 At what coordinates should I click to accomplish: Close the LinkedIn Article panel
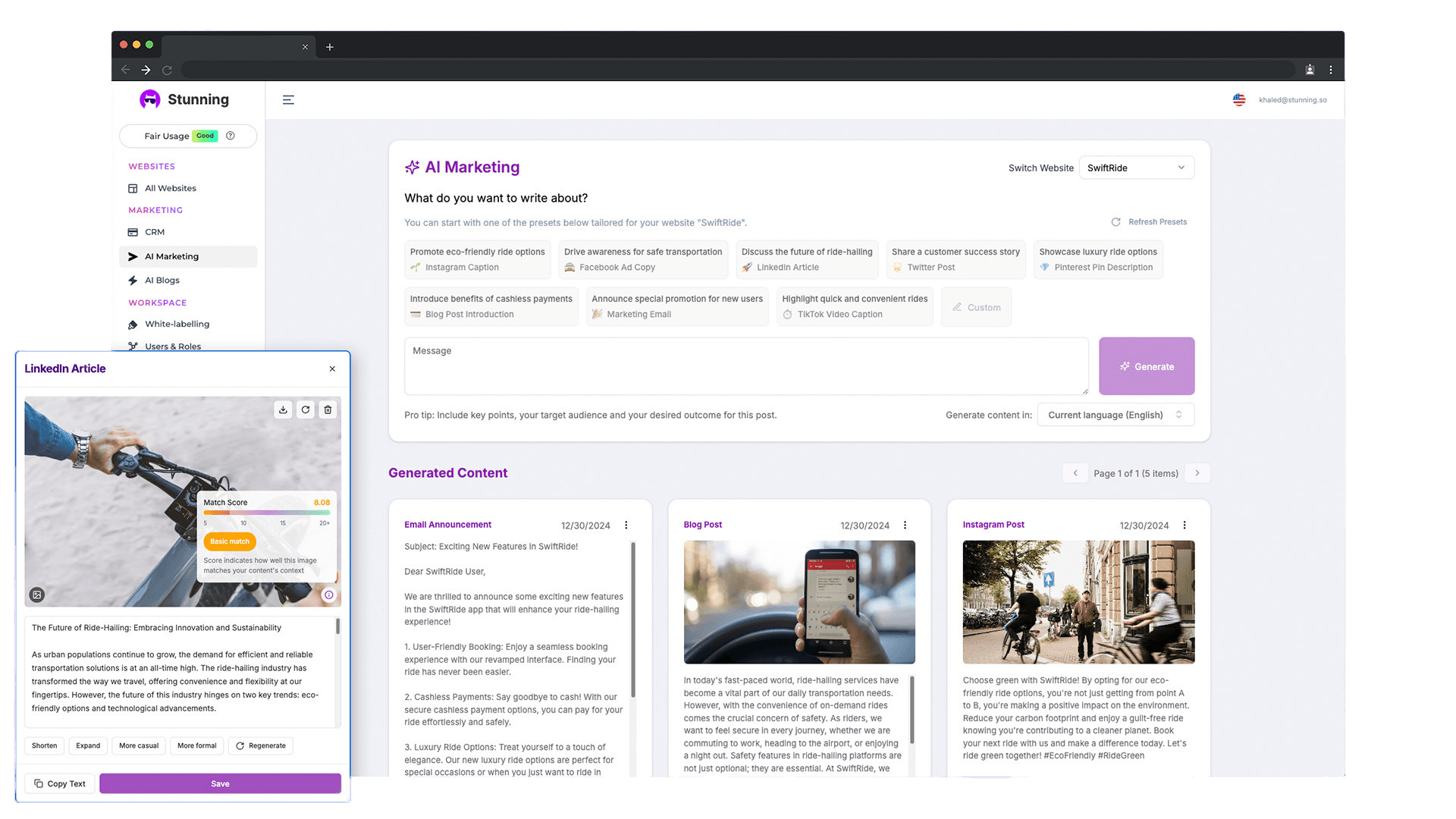(x=332, y=369)
